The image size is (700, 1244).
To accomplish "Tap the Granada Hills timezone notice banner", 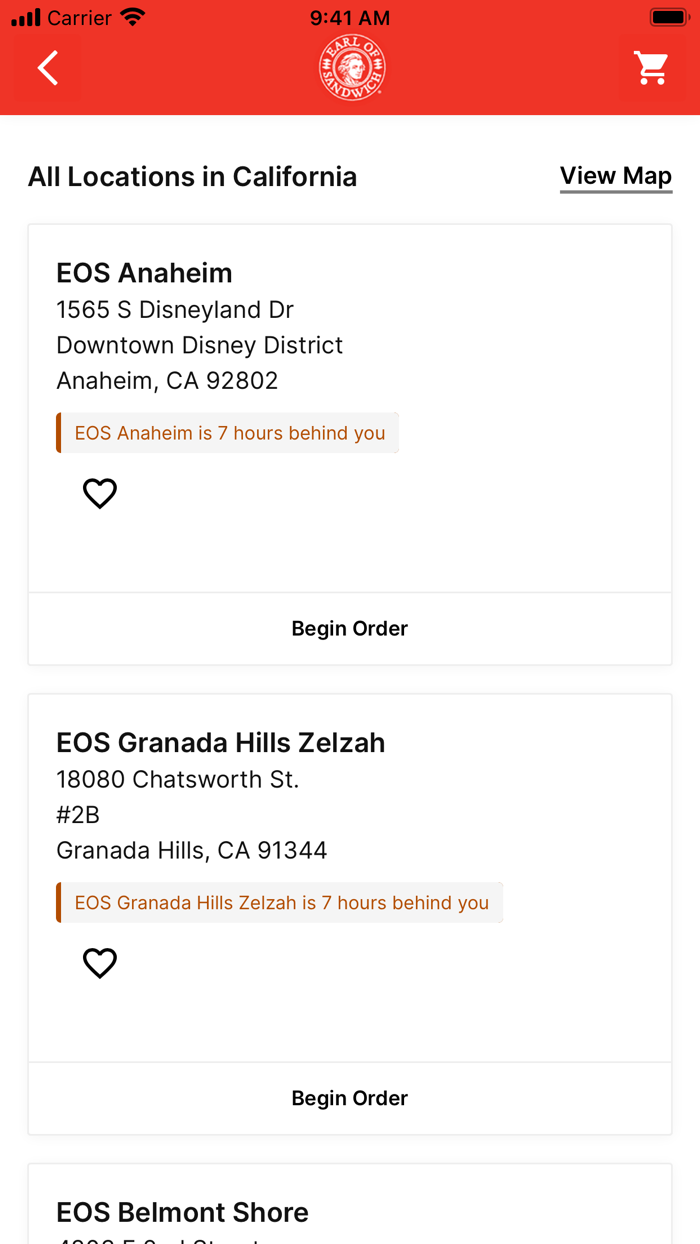I will point(280,901).
